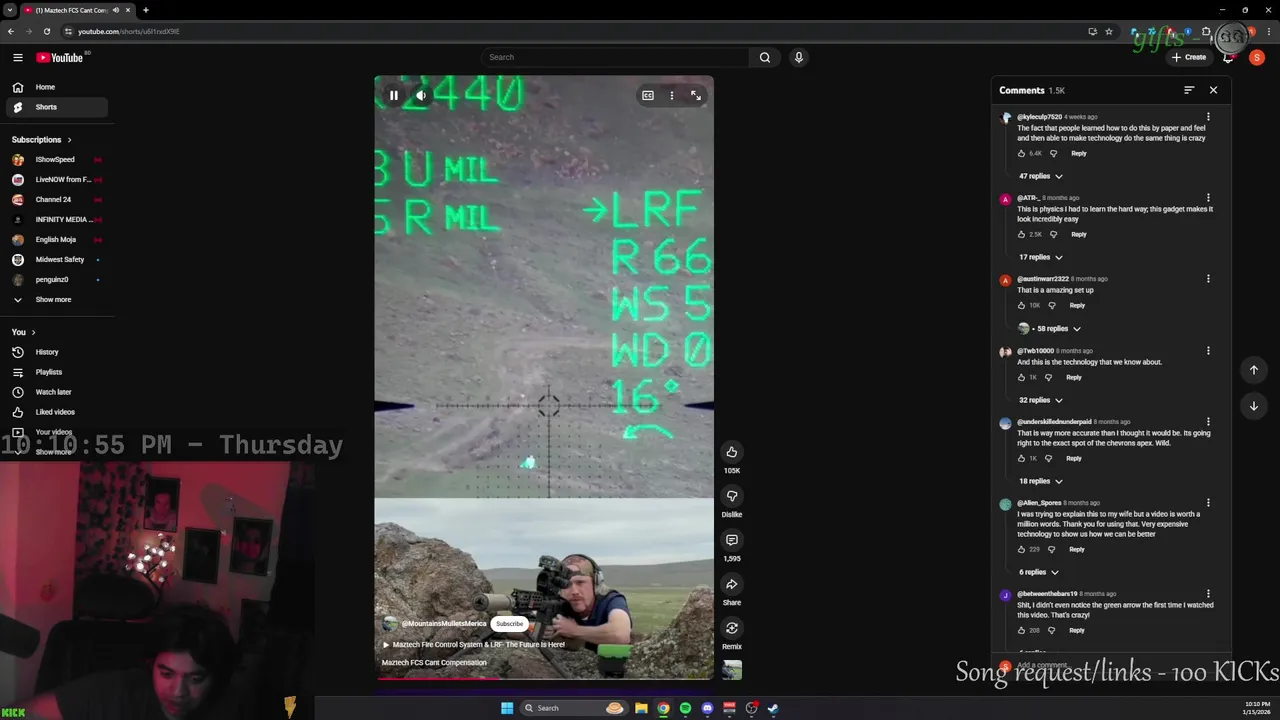
Task: Expand the Subscriptions section header
Action: coord(41,140)
